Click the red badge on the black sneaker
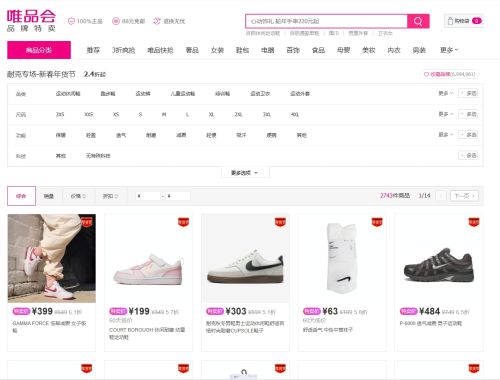The height and width of the screenshot is (380, 500). coord(474,222)
